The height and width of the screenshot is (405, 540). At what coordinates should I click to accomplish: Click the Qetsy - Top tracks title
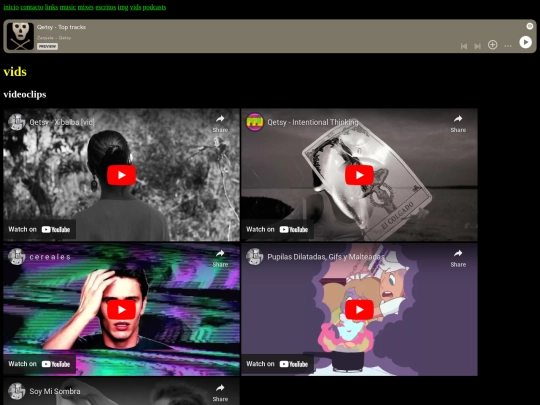[x=61, y=27]
